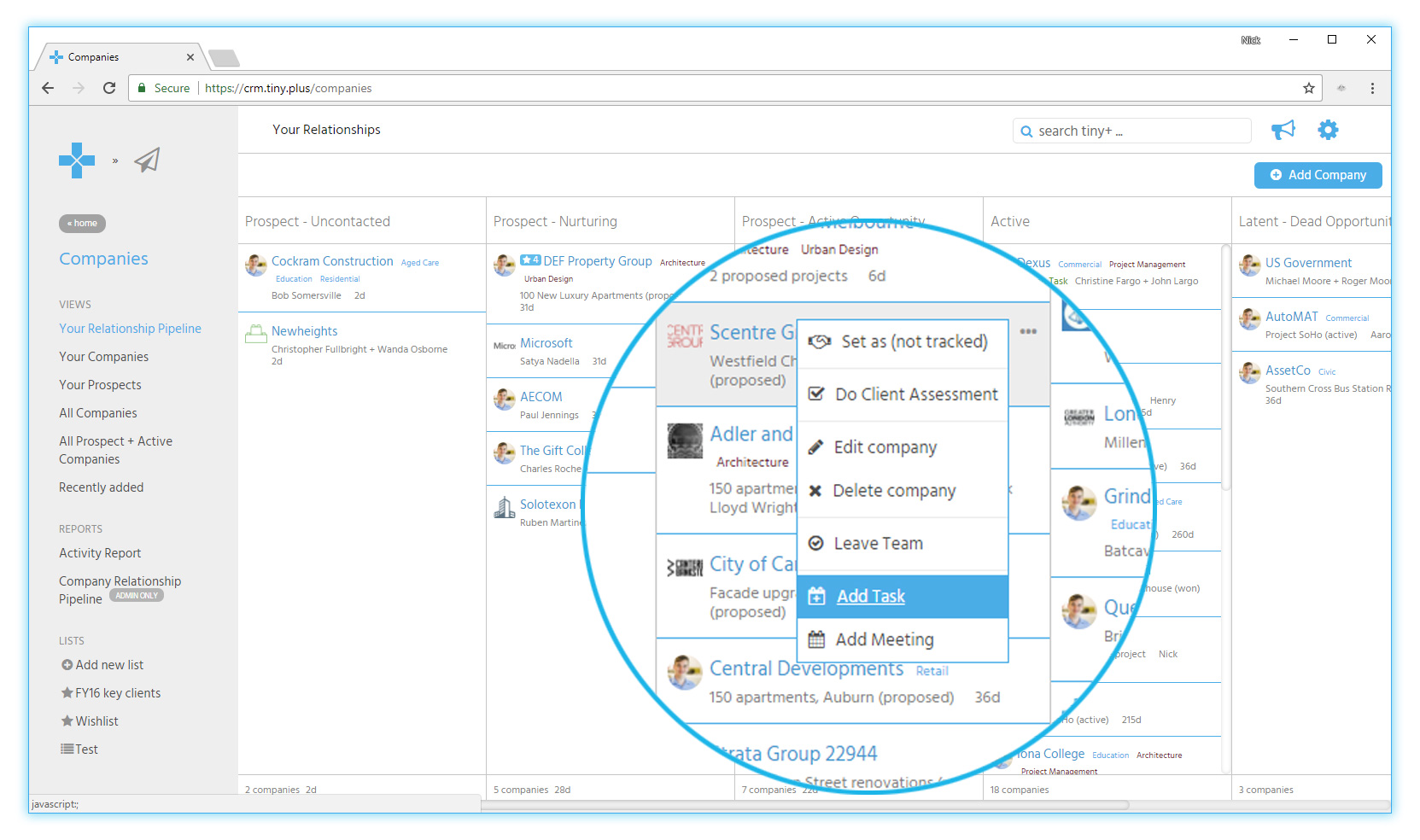The image size is (1420, 840).
Task: Open the Company Relationship Pipeline report
Action: 120,590
